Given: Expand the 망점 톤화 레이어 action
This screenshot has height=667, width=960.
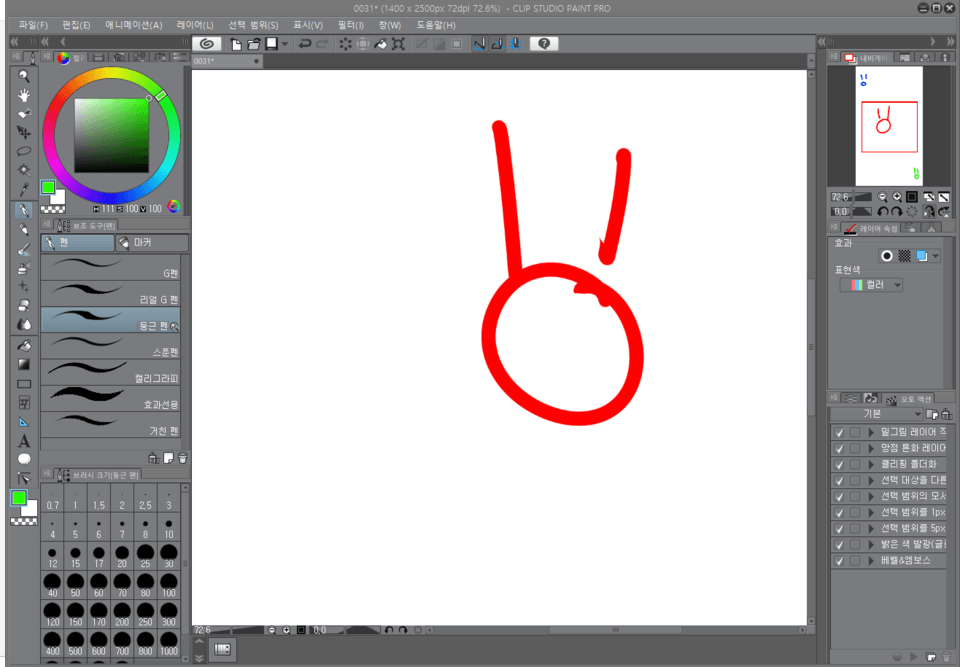Looking at the screenshot, I should pyautogui.click(x=871, y=448).
